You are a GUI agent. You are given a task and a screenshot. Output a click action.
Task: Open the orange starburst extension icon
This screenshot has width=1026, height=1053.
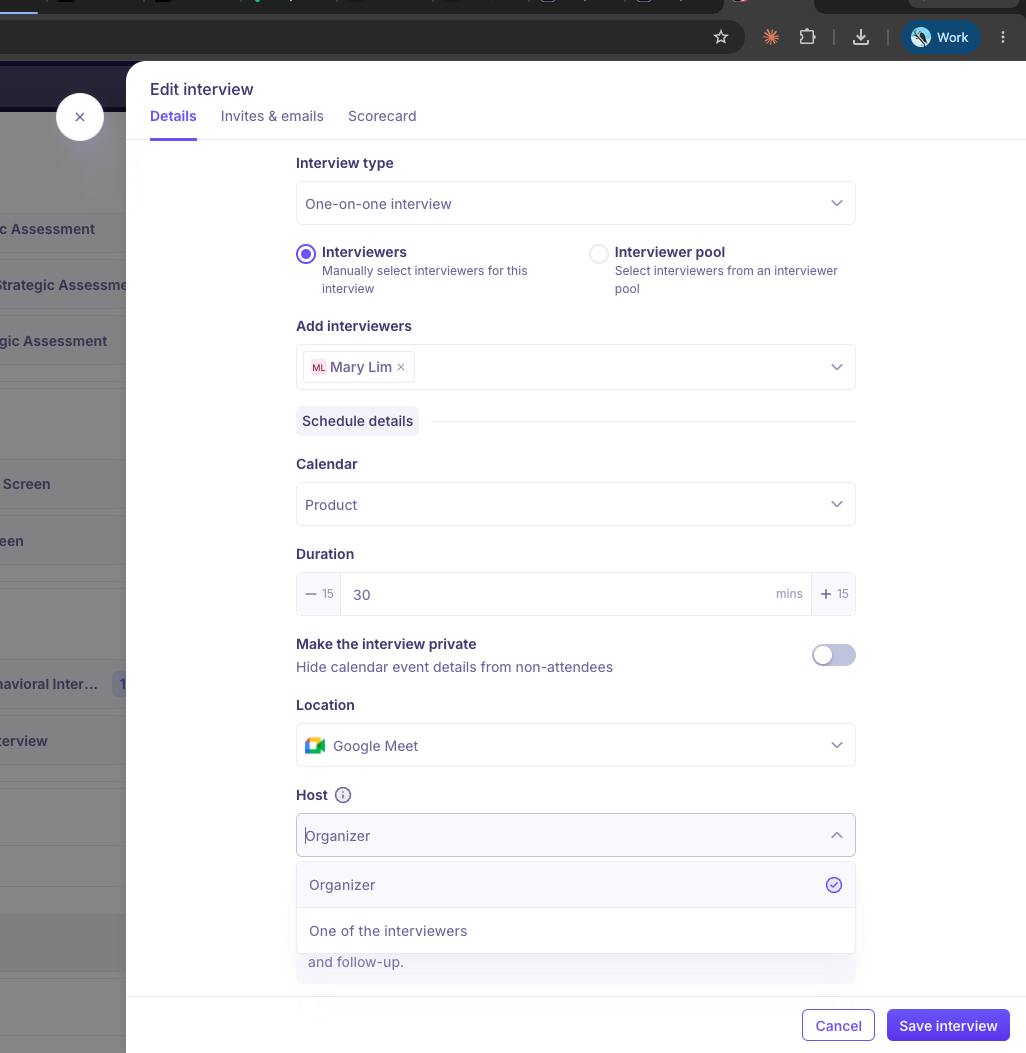point(771,37)
